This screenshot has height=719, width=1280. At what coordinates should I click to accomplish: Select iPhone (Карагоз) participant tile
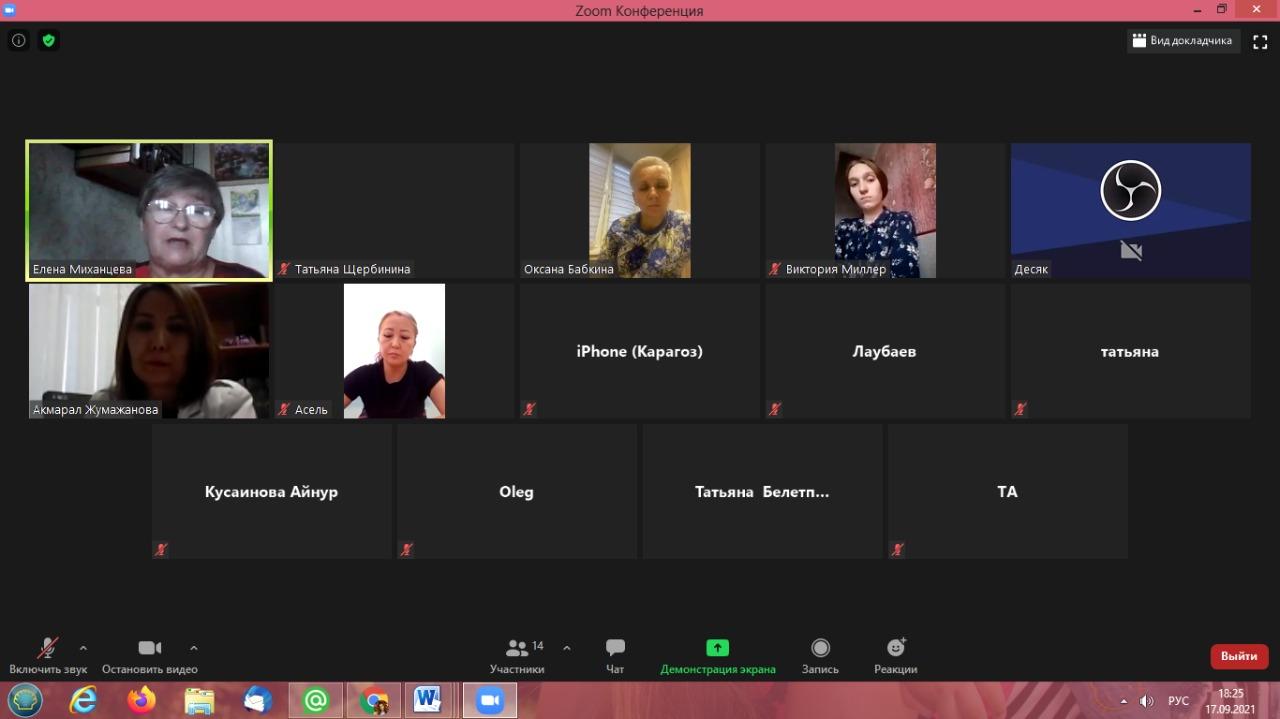639,351
